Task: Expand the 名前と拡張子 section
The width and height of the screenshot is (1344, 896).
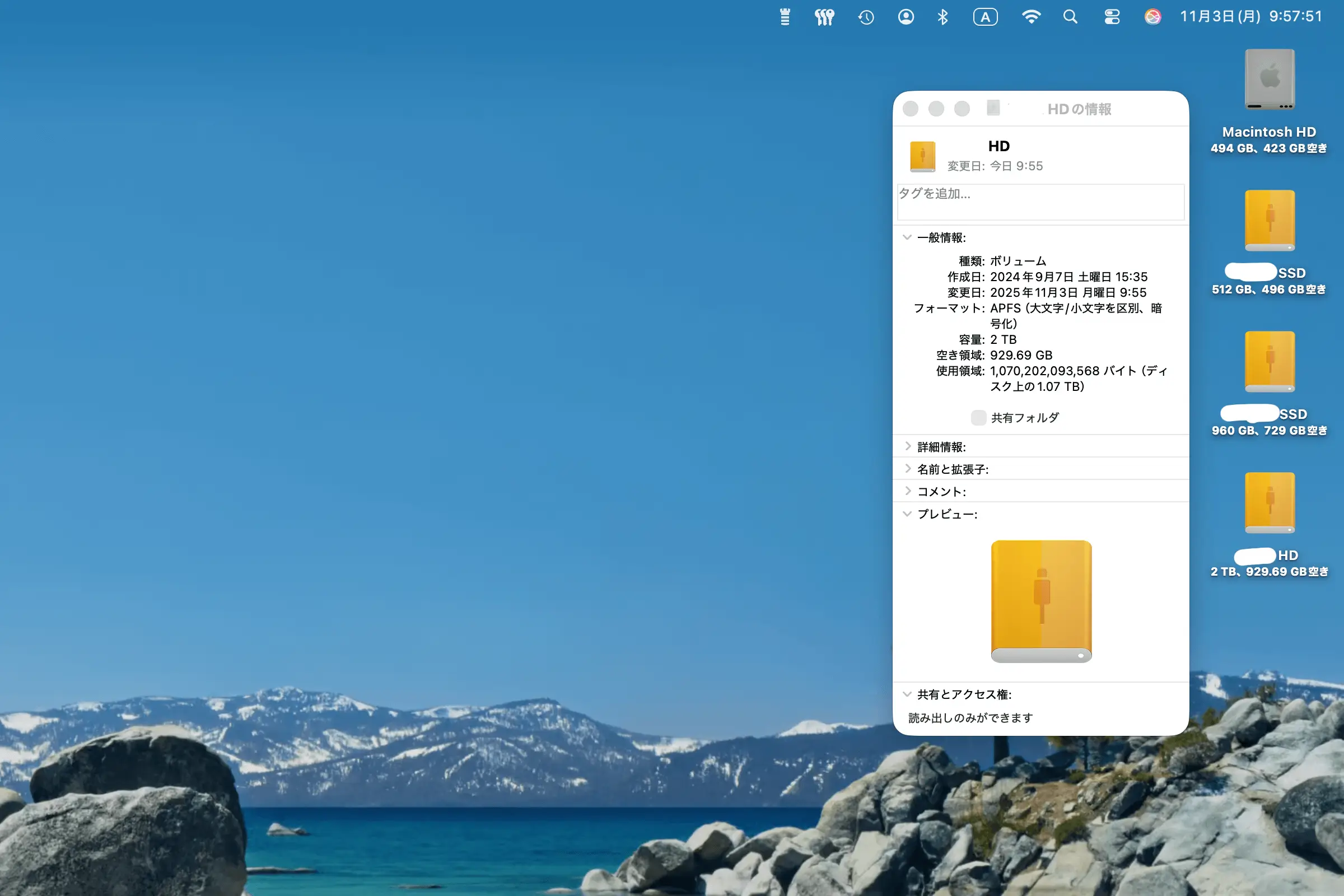Action: tap(907, 469)
